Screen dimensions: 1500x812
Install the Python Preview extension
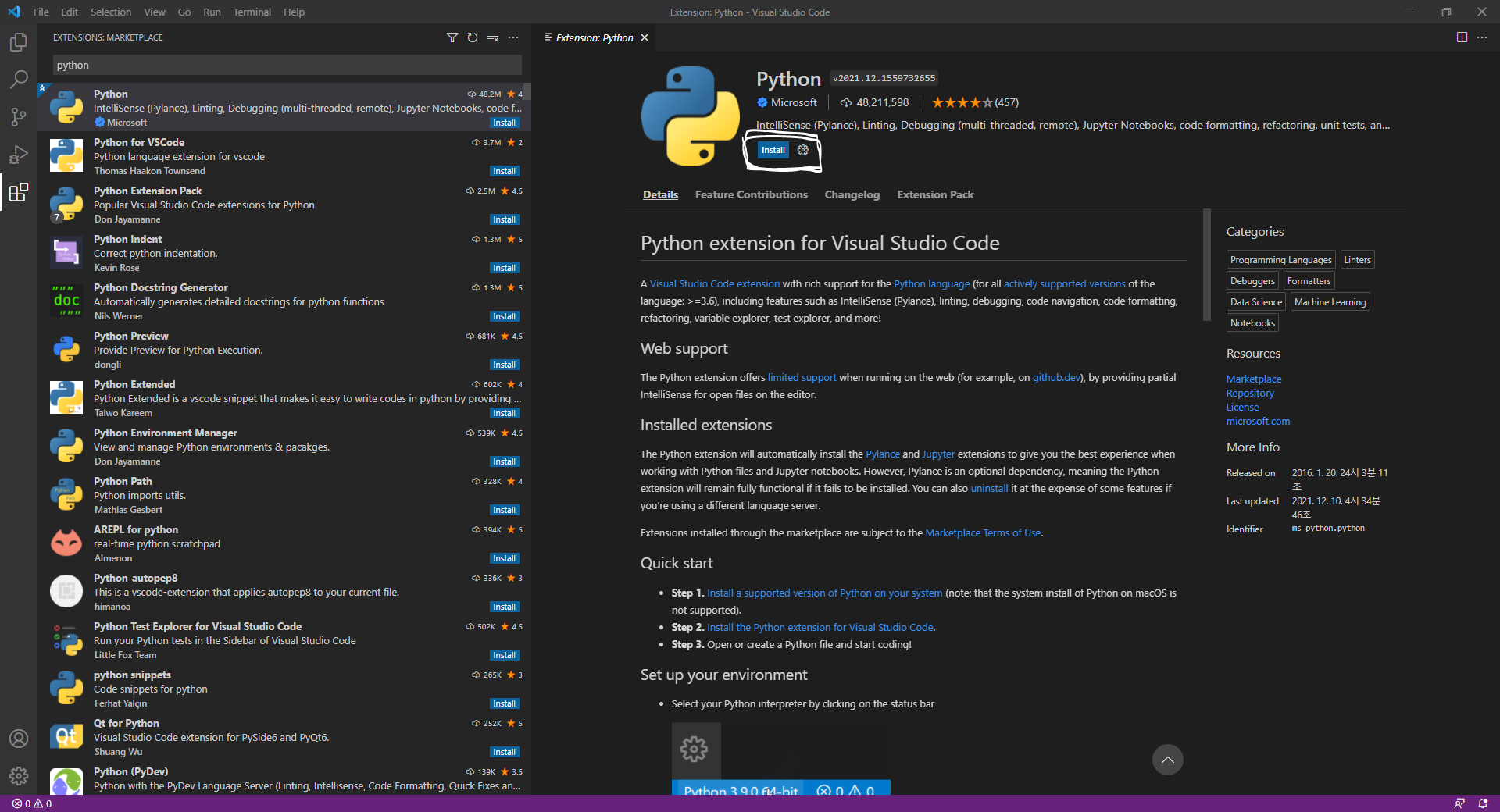504,365
